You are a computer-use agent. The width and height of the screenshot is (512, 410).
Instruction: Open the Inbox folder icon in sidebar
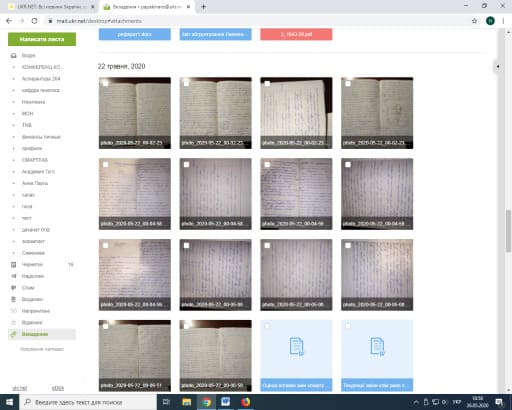tap(14, 55)
